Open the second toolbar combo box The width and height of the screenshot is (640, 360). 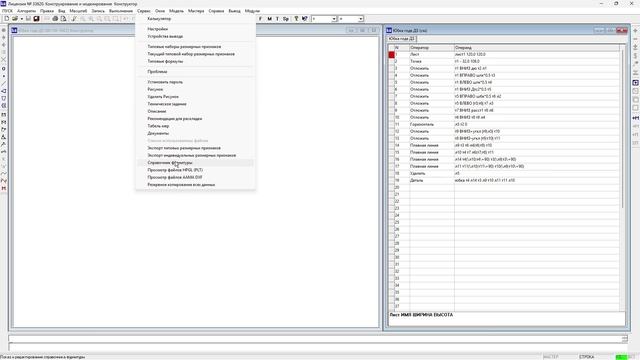[351, 19]
